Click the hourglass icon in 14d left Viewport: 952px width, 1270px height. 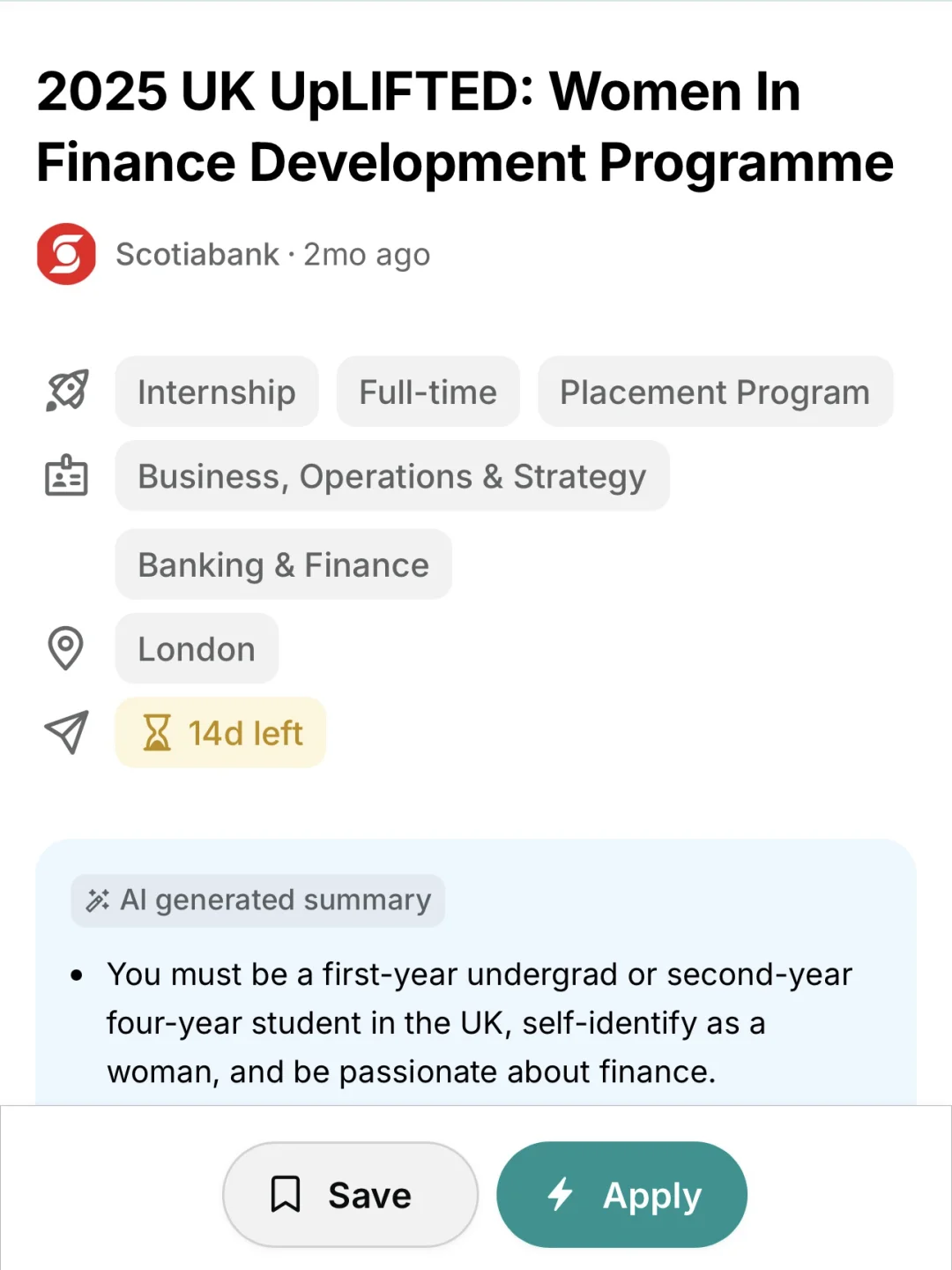click(157, 732)
